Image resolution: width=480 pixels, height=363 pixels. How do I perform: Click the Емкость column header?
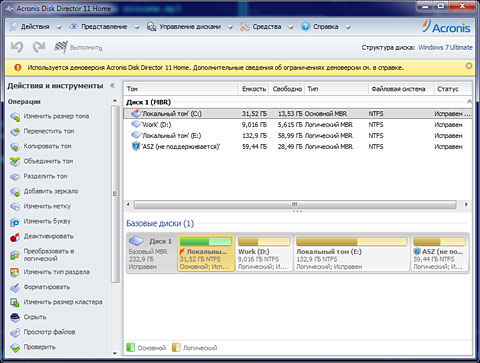pos(254,89)
